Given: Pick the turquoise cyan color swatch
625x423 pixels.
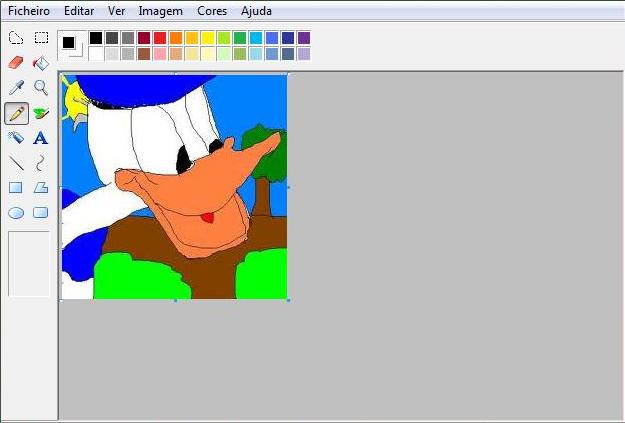Looking at the screenshot, I should tap(256, 38).
